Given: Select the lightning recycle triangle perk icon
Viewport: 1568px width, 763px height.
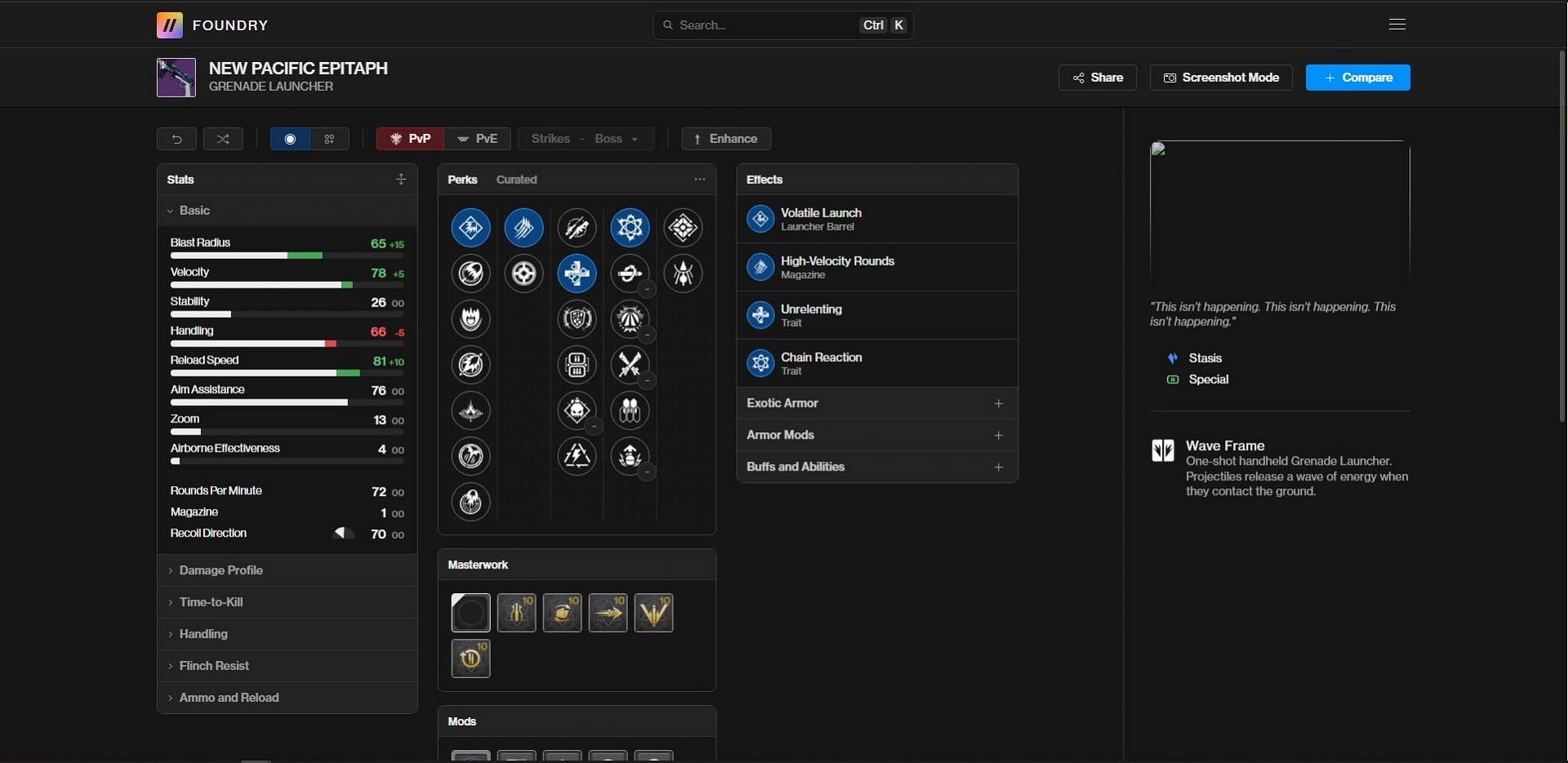Looking at the screenshot, I should [x=577, y=457].
